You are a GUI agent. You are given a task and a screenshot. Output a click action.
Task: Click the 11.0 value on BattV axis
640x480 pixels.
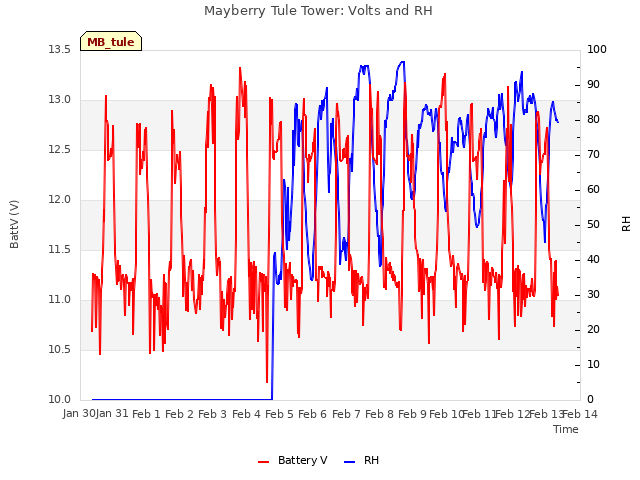[x=60, y=300]
